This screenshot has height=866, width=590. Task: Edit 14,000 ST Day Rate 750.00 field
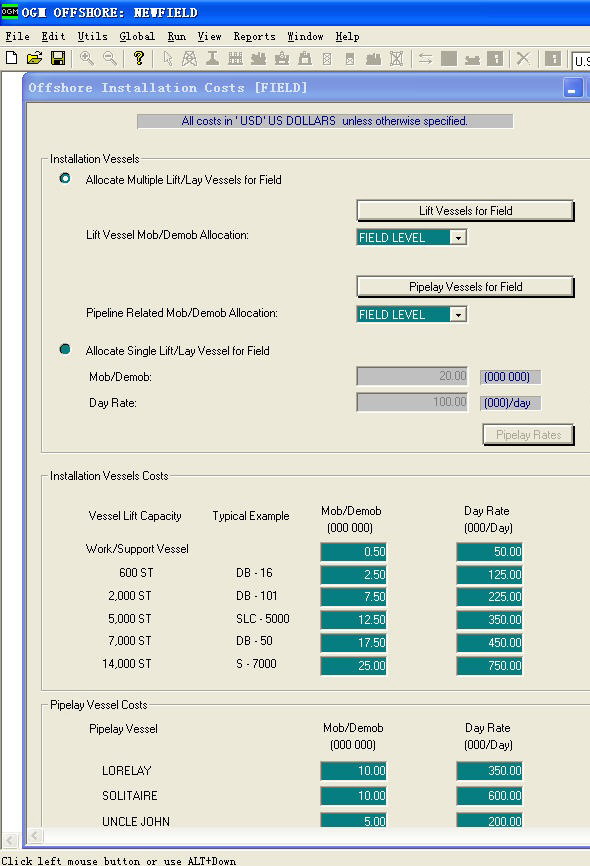(489, 666)
